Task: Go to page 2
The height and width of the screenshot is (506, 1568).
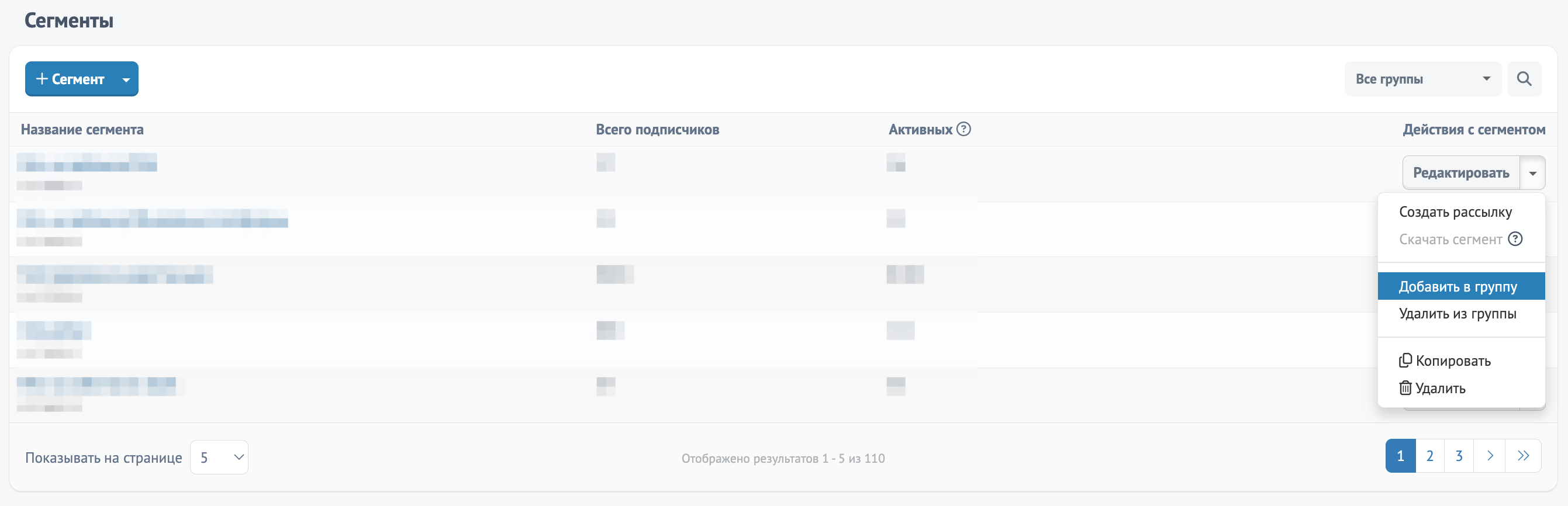Action: coord(1430,456)
